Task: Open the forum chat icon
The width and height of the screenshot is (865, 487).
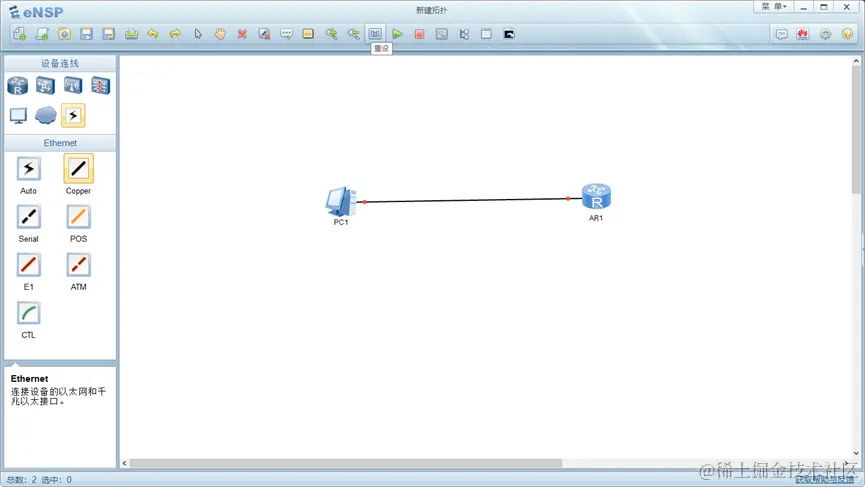Action: (781, 34)
